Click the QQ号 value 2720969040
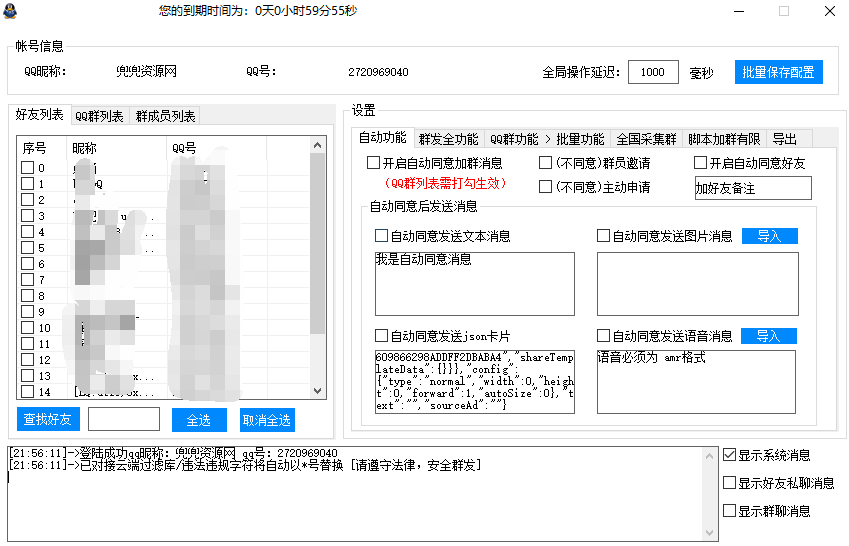The image size is (849, 546). coord(378,72)
